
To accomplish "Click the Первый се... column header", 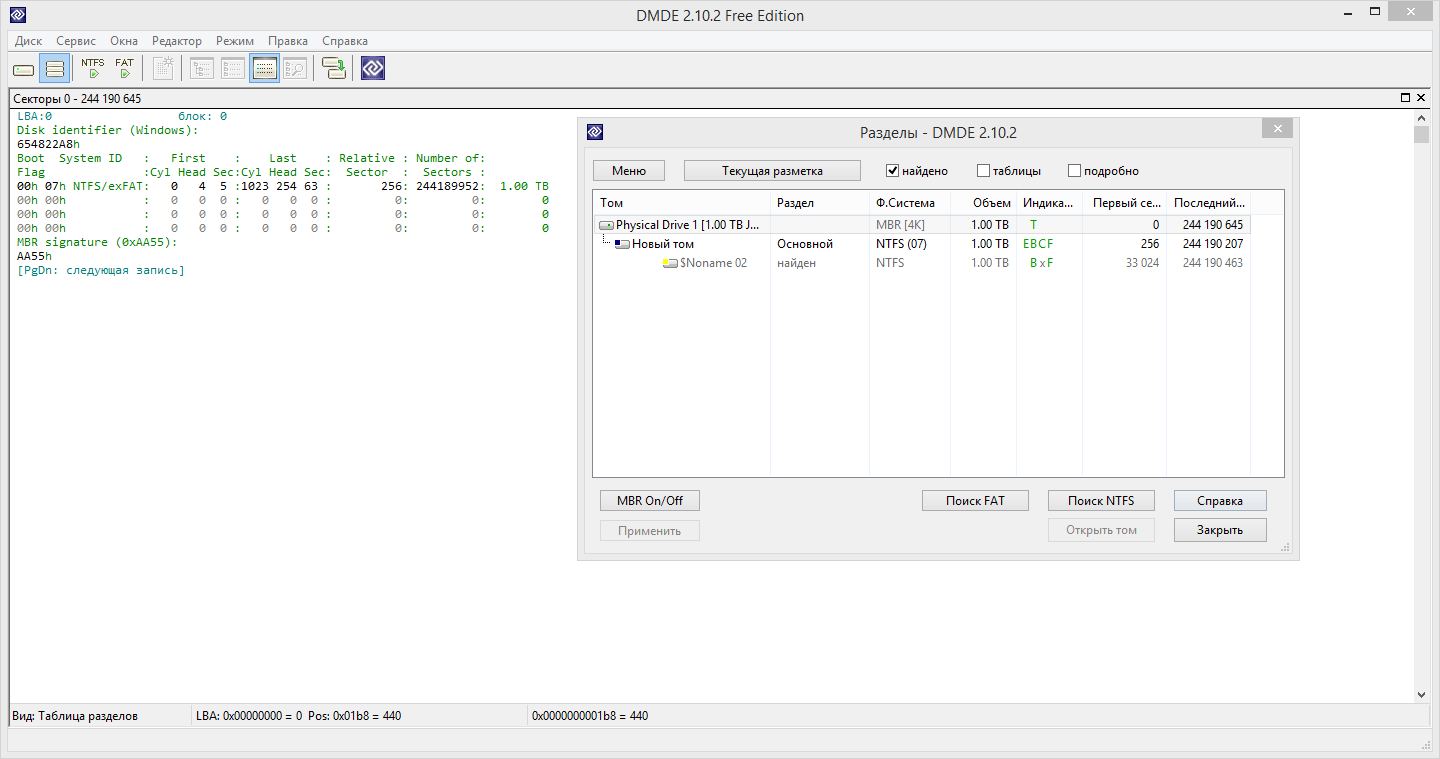I will pos(1126,203).
